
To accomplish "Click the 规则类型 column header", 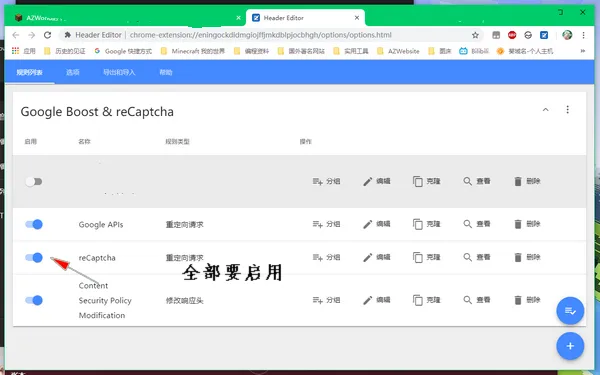I will (178, 142).
